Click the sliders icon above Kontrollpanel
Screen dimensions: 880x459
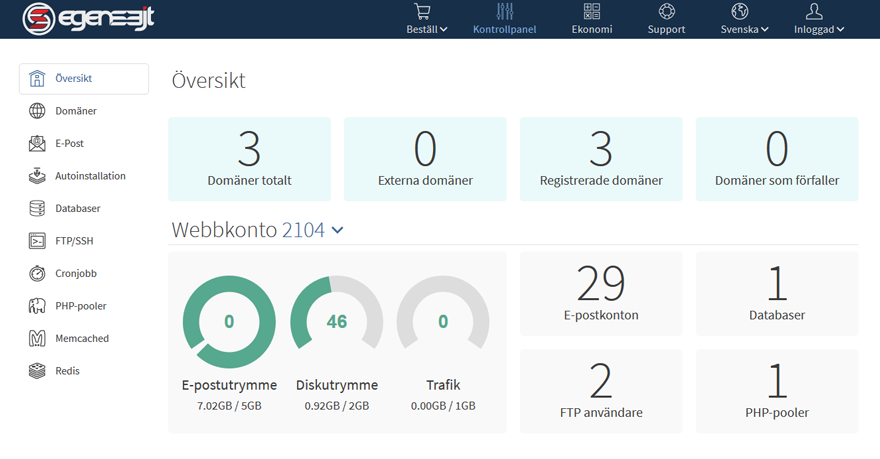[x=505, y=11]
